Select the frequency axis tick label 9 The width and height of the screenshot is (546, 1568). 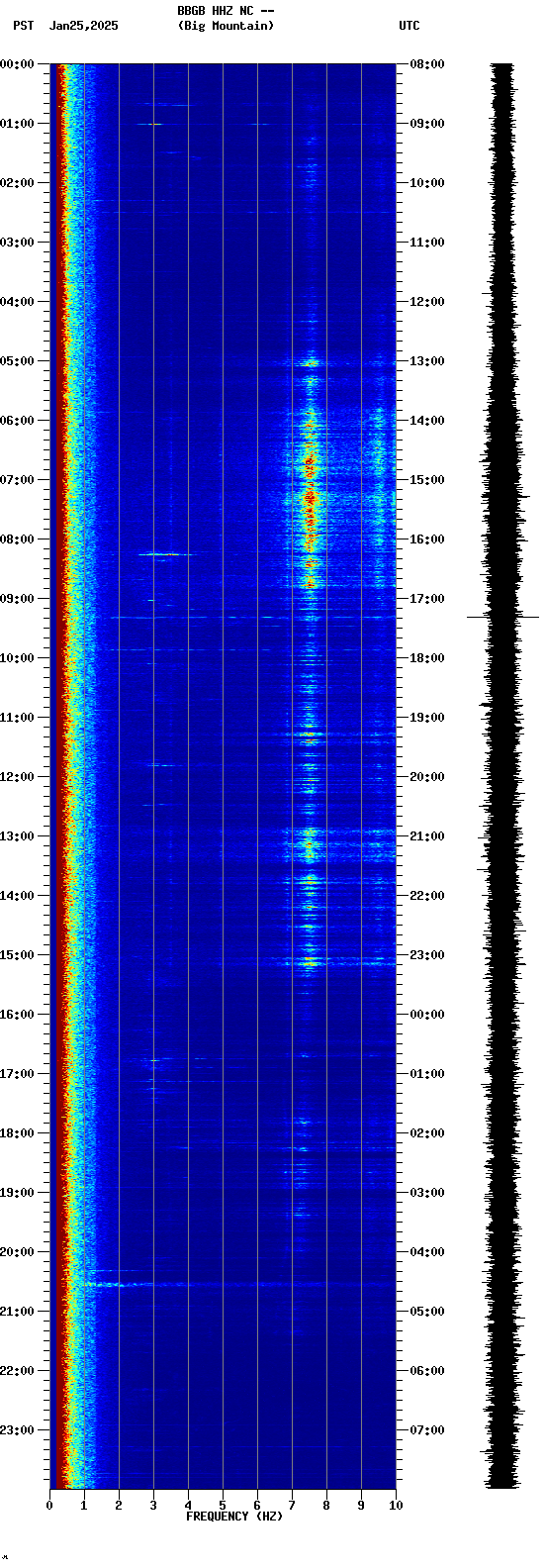pyautogui.click(x=361, y=1506)
